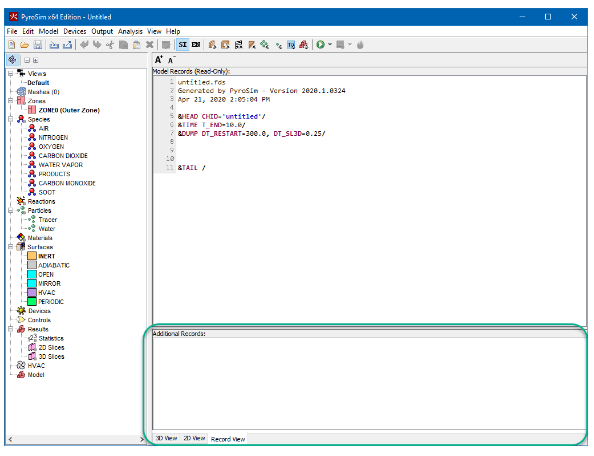The image size is (594, 456).
Task: Click the grayed Stop simulation icon
Action: 340,45
